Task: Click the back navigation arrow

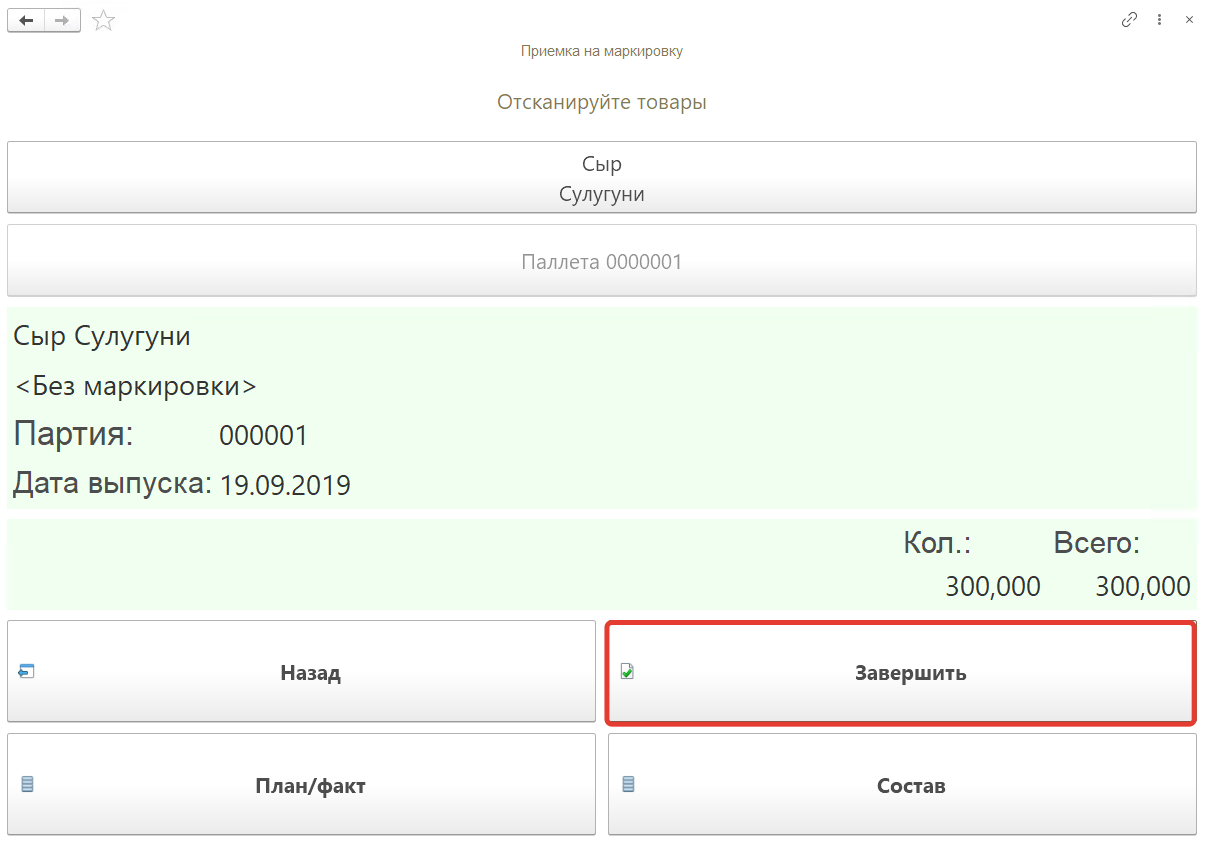Action: (26, 20)
